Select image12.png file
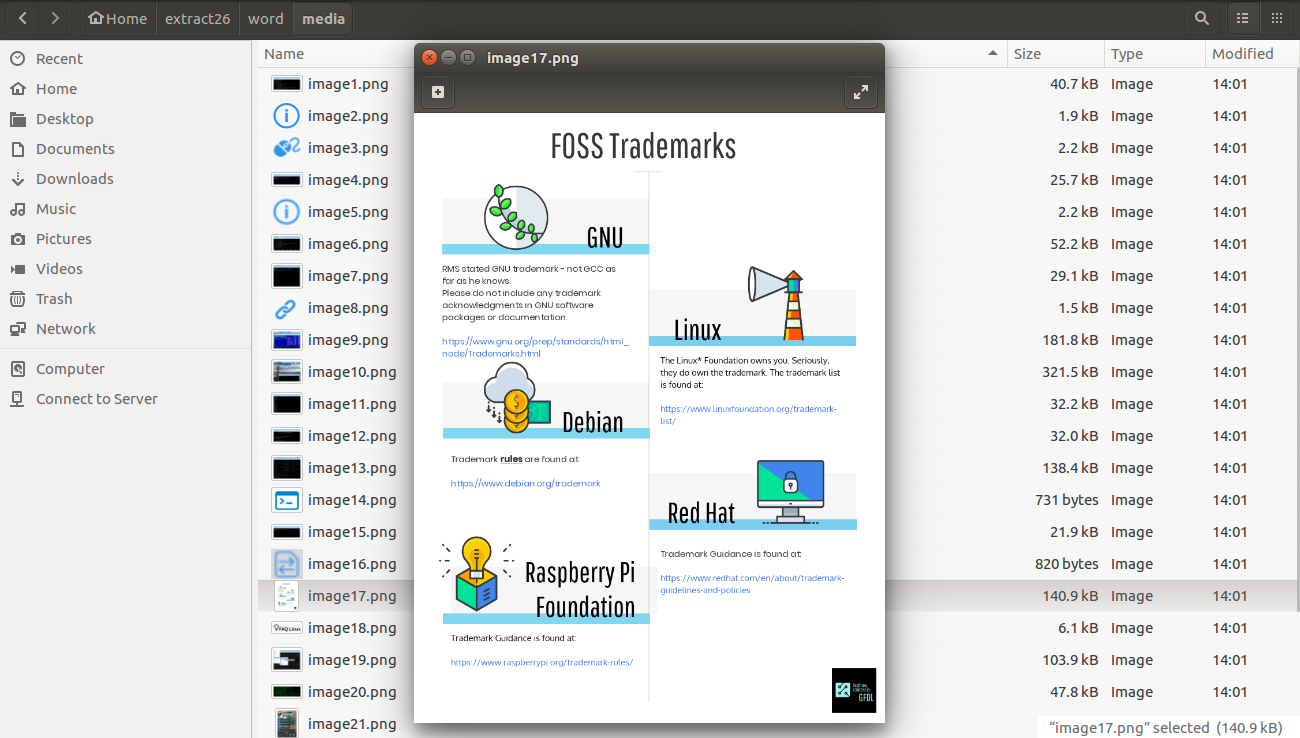Viewport: 1300px width, 738px height. tap(352, 436)
